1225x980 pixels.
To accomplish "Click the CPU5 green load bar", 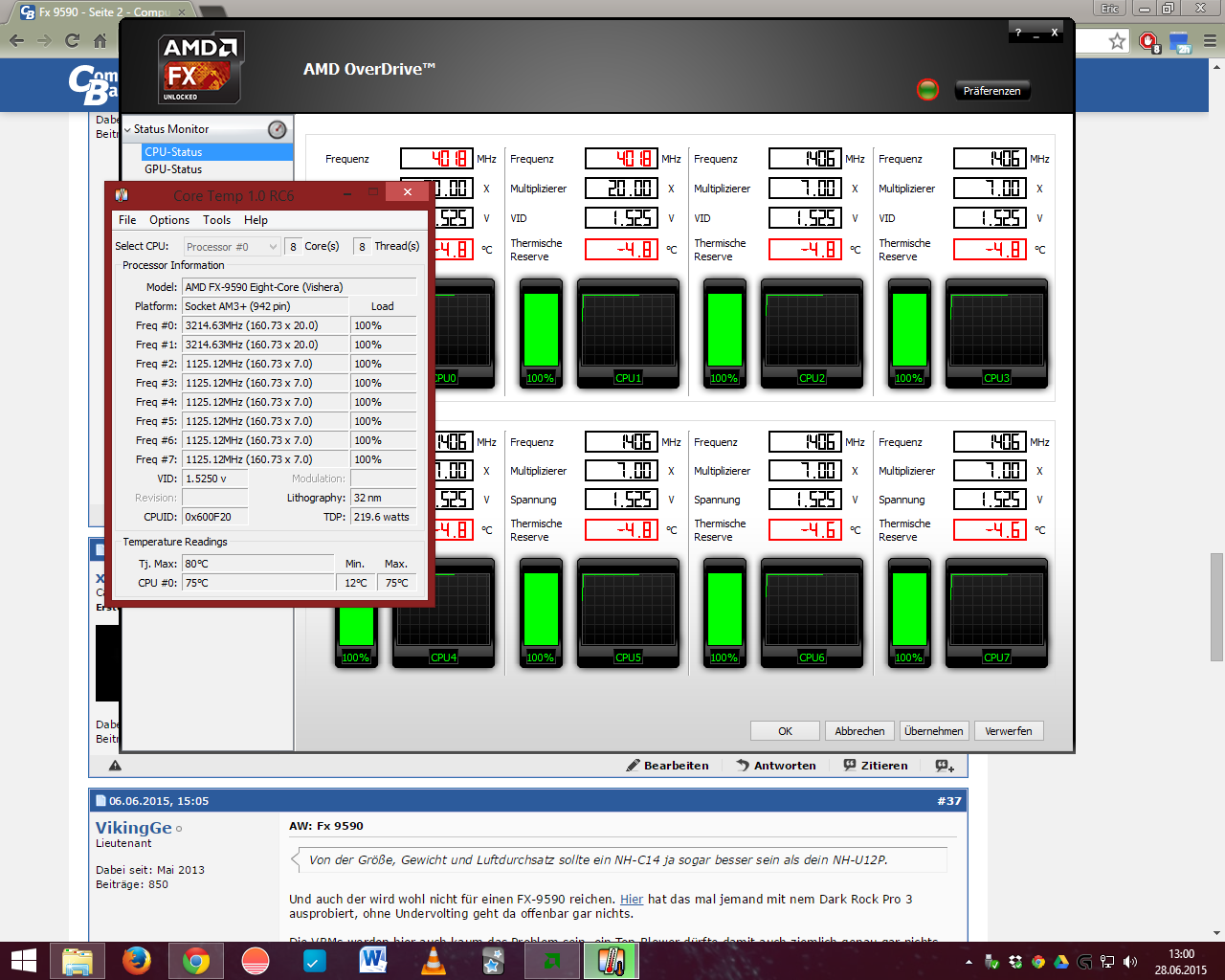I will [541, 611].
